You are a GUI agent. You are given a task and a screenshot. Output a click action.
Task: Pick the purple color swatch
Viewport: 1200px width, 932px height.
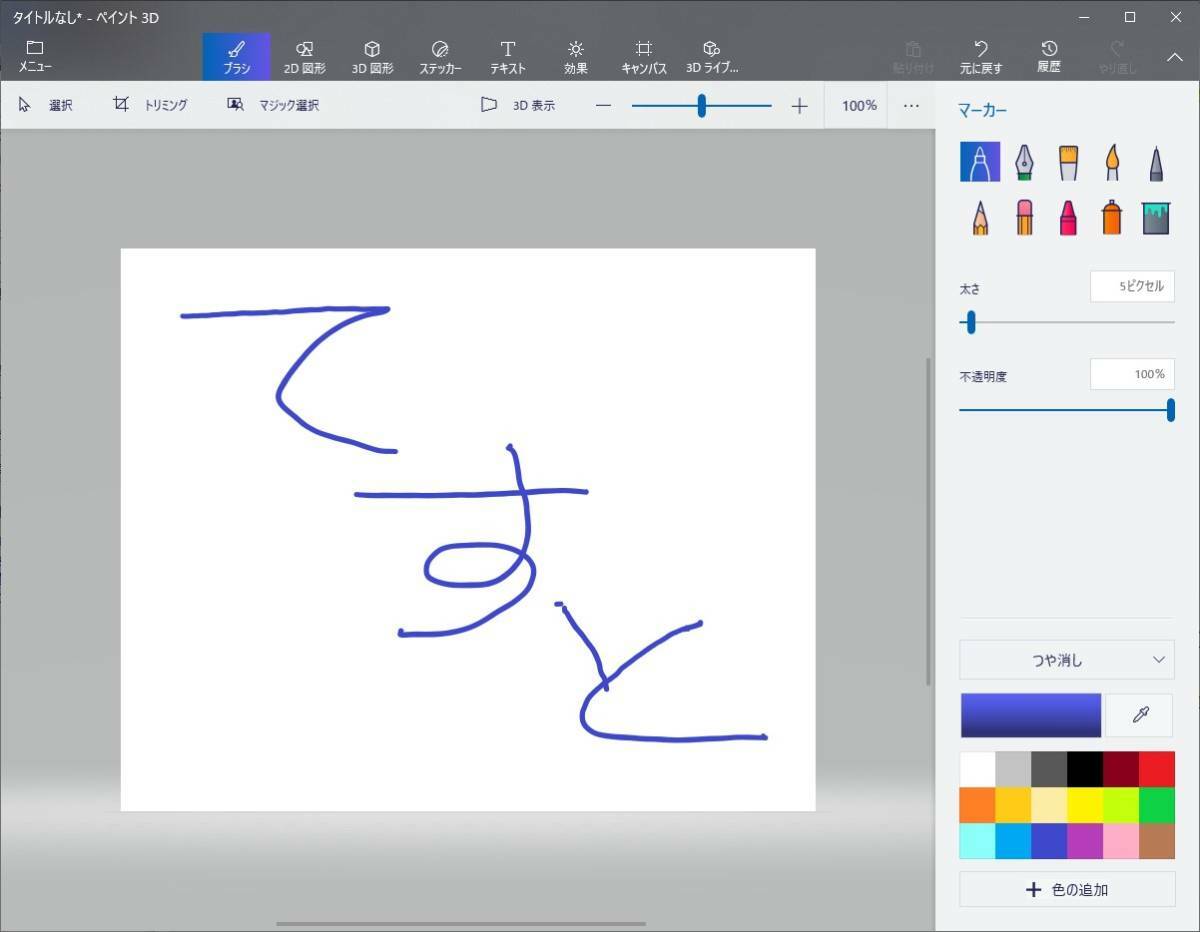[1085, 841]
